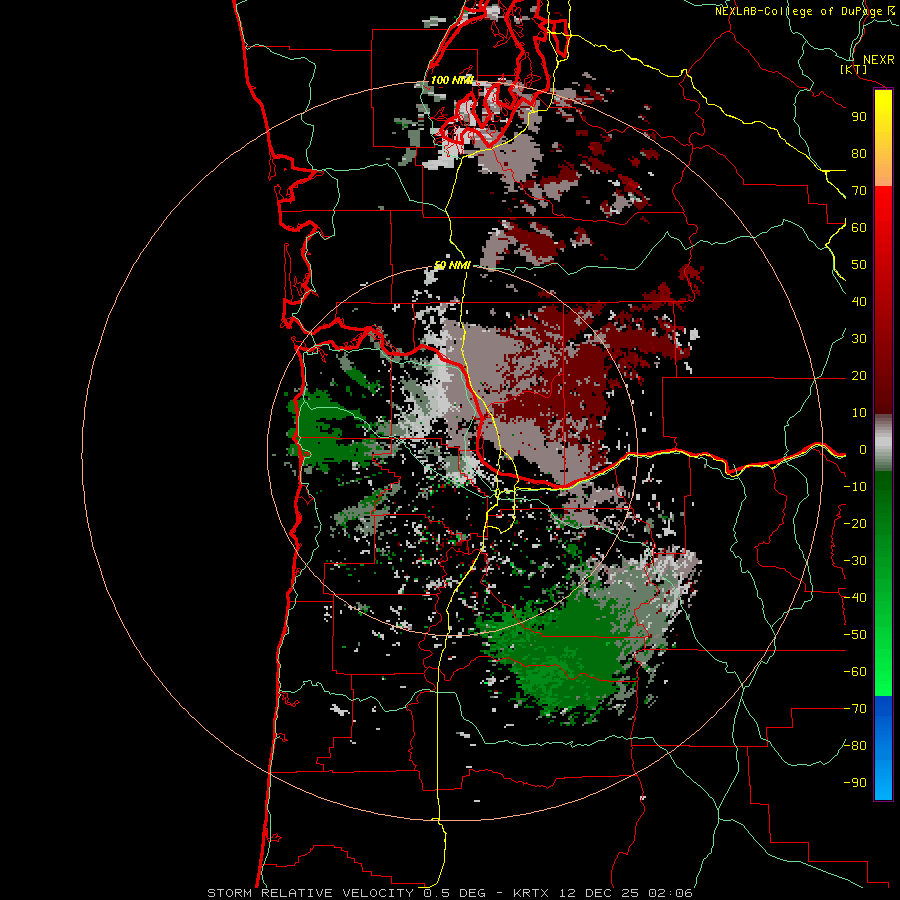Click the 90 value on the velocity scale
Image resolution: width=900 pixels, height=900 pixels.
859,117
